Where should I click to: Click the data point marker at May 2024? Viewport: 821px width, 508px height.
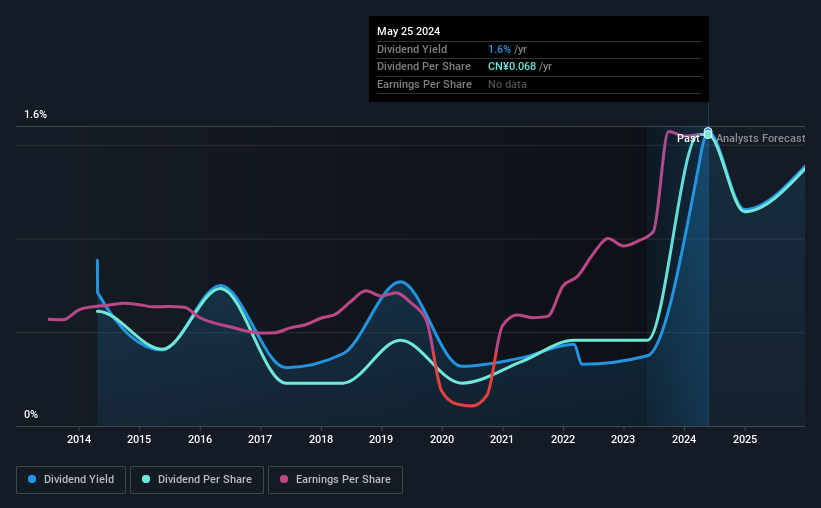coord(708,133)
